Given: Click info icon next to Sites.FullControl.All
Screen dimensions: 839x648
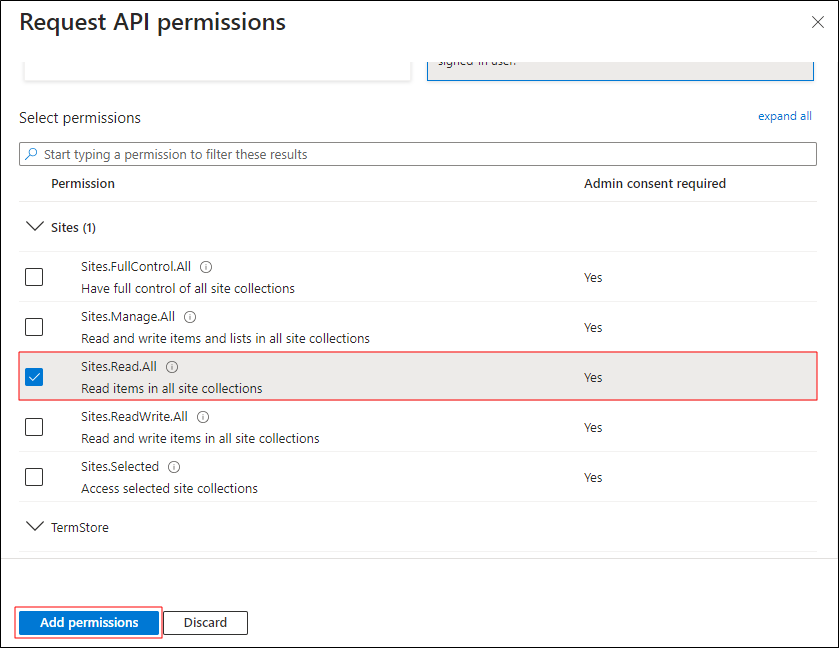Looking at the screenshot, I should (206, 267).
